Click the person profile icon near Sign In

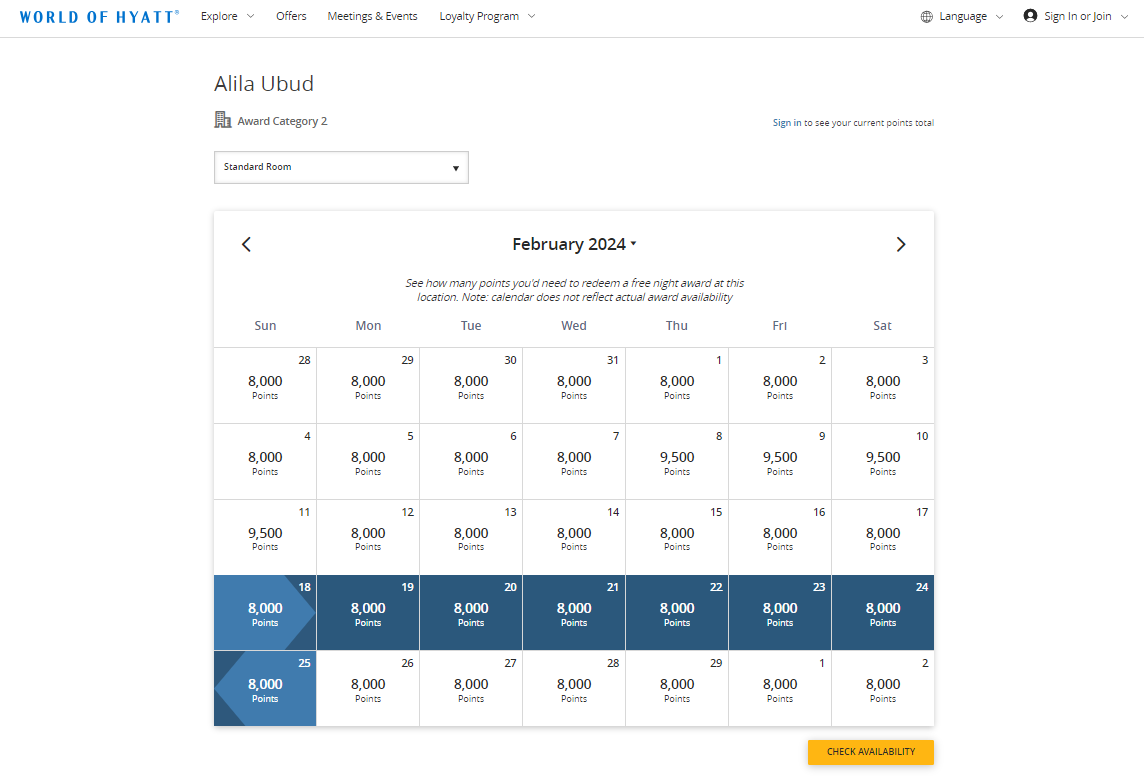(x=1029, y=16)
